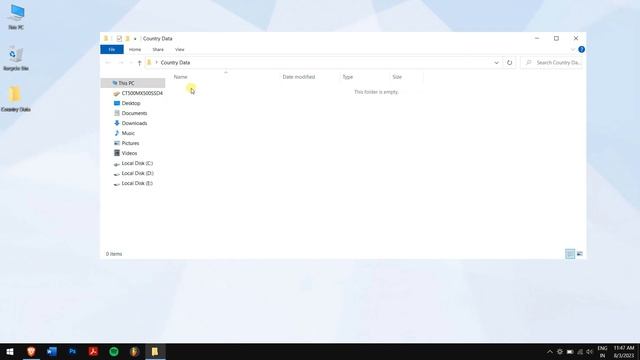Image resolution: width=640 pixels, height=360 pixels.
Task: Click the settings gear tray icon
Action: 560,352
